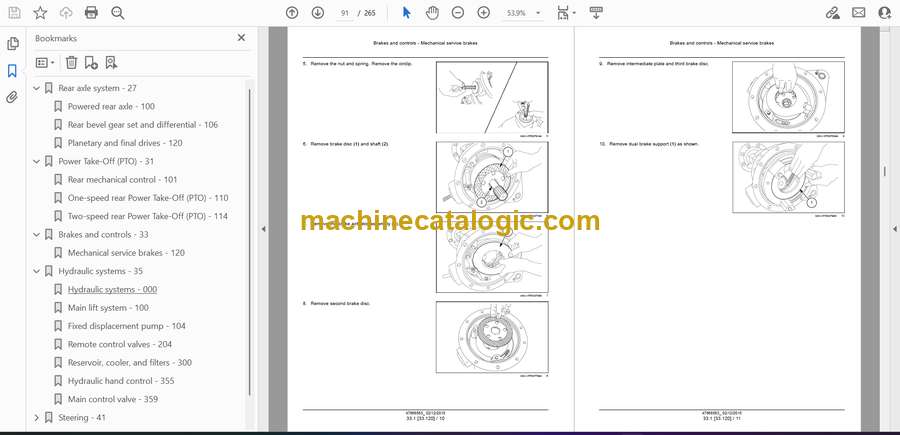Click the page number field showing 91
The width and height of the screenshot is (900, 435).
point(344,13)
